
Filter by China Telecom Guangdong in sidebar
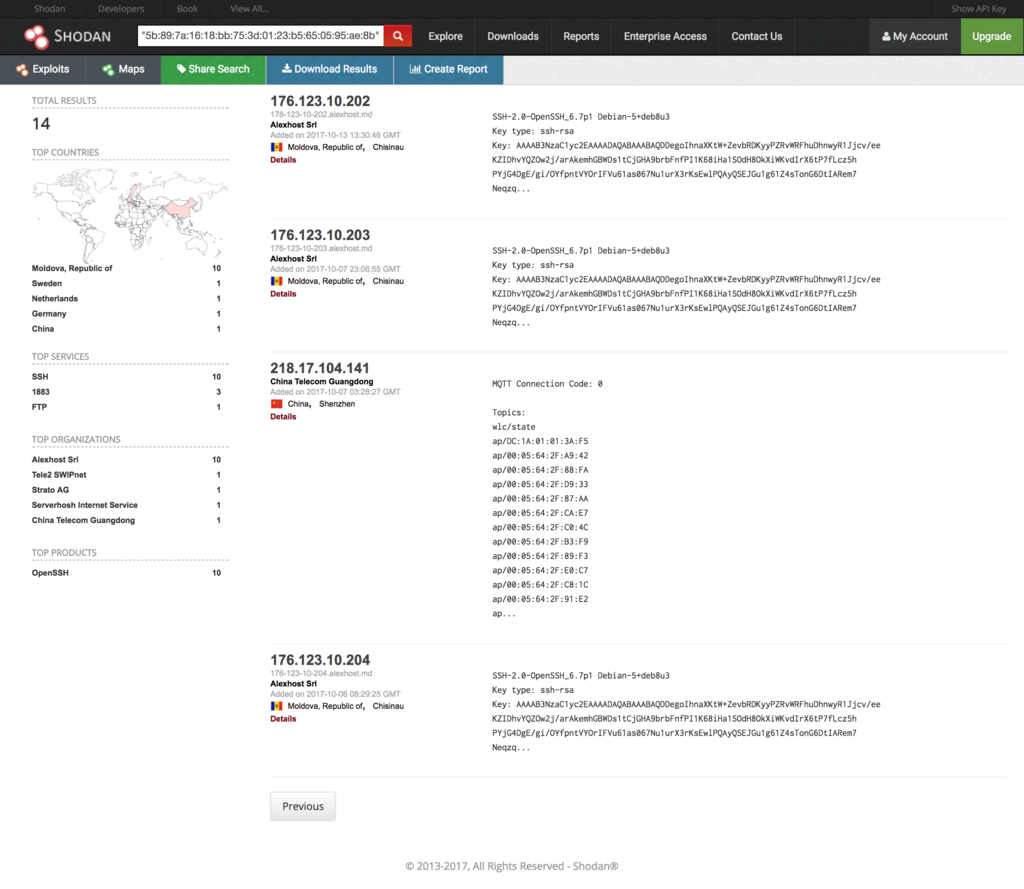(x=84, y=520)
